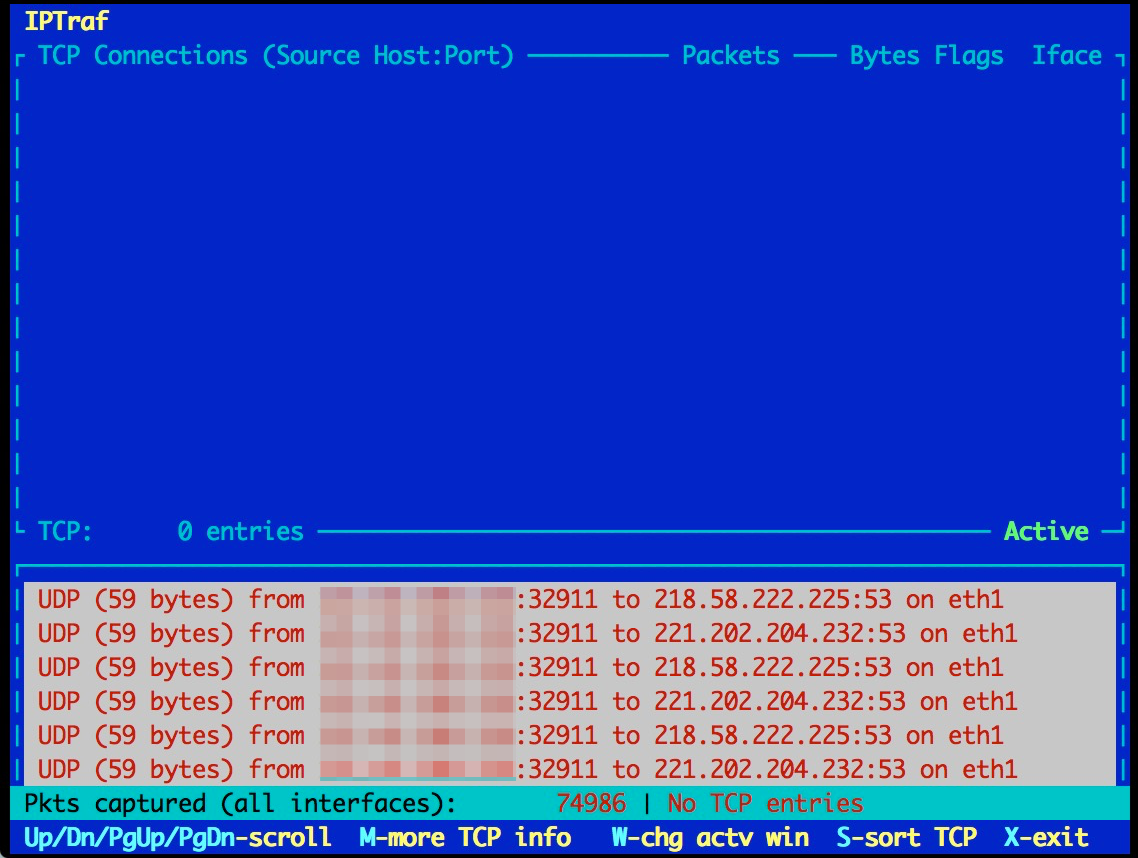Select the TCP Connections (Source Host:Port) header
Screen dimensions: 1138x858
pos(276,56)
